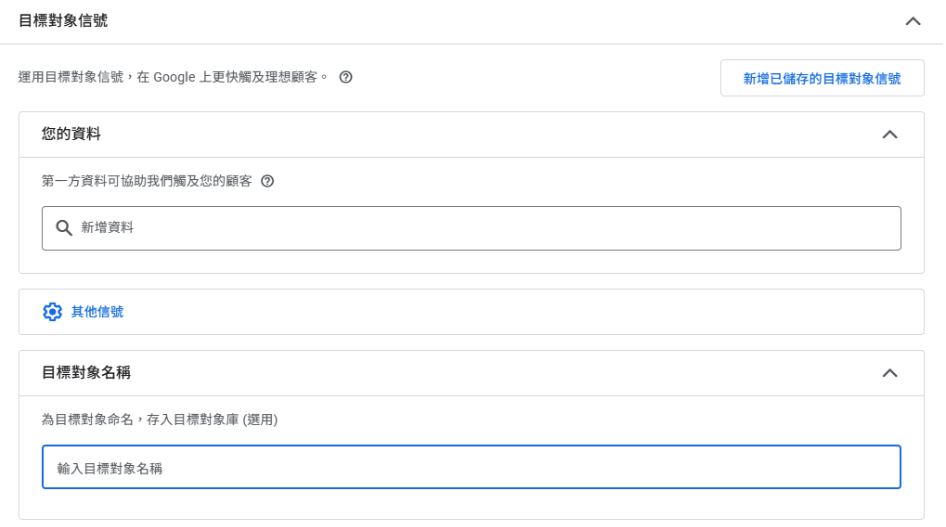Image resolution: width=946 pixels, height=527 pixels.
Task: Open help icon next to 第一方資料 text
Action: tap(267, 182)
